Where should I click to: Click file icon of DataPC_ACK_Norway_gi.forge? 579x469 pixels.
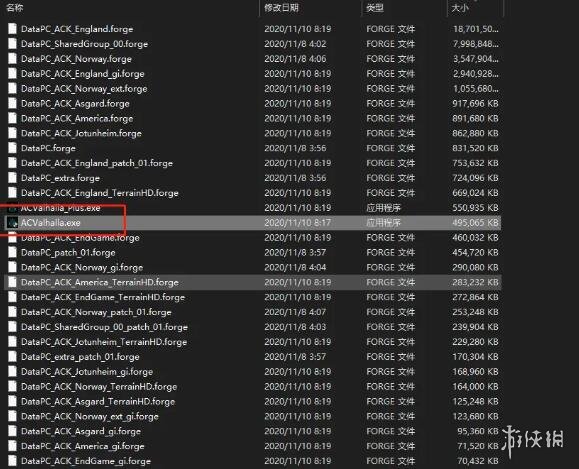pyautogui.click(x=13, y=267)
